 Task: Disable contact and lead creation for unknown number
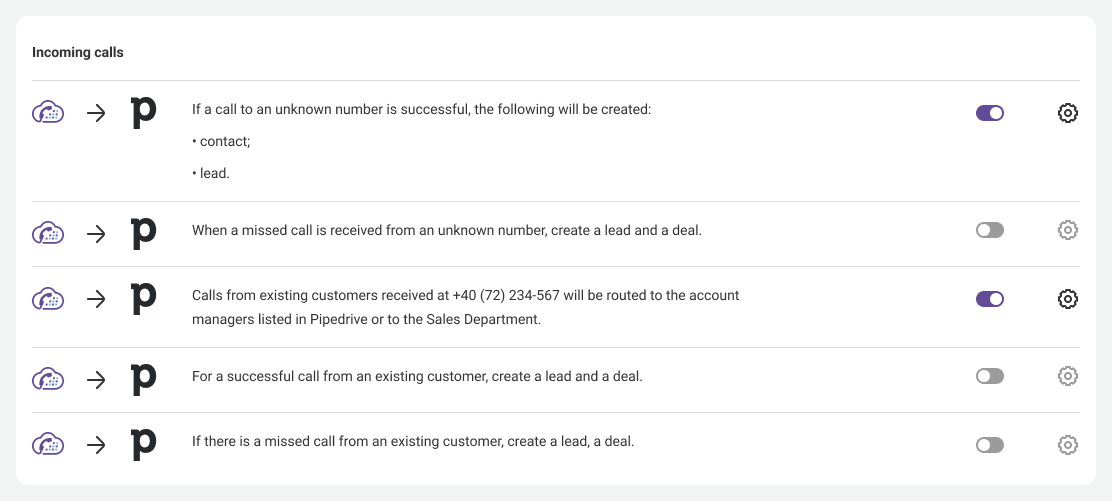pyautogui.click(x=989, y=113)
